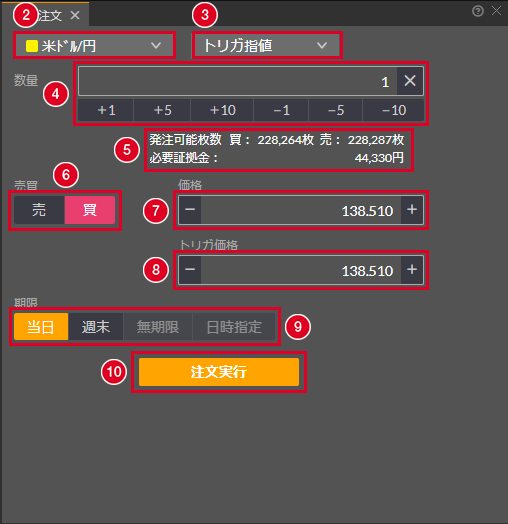Add 10 to quantity with +10
The image size is (508, 524).
click(x=222, y=110)
